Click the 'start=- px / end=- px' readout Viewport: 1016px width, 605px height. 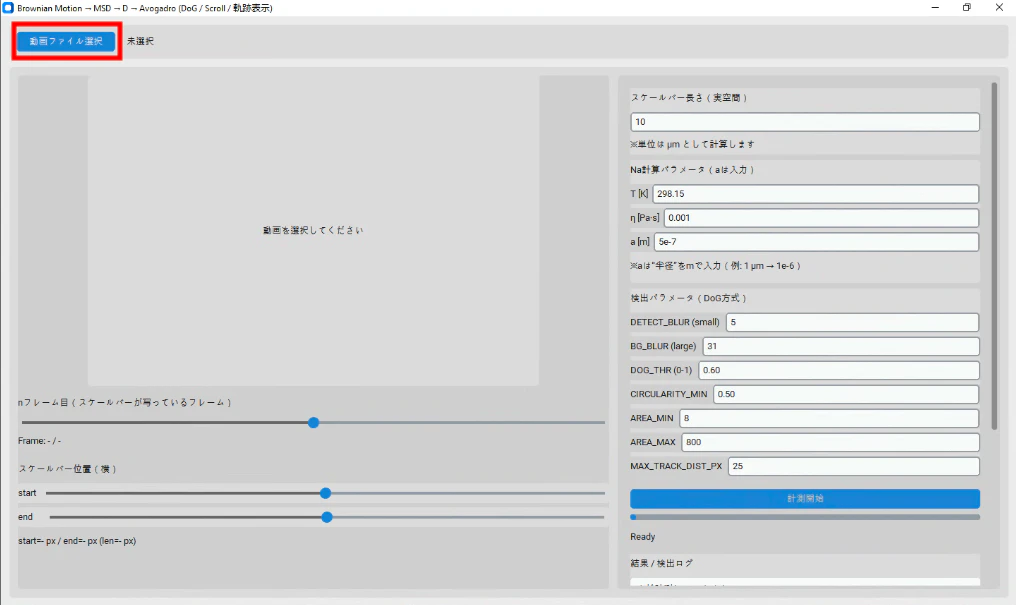click(77, 541)
